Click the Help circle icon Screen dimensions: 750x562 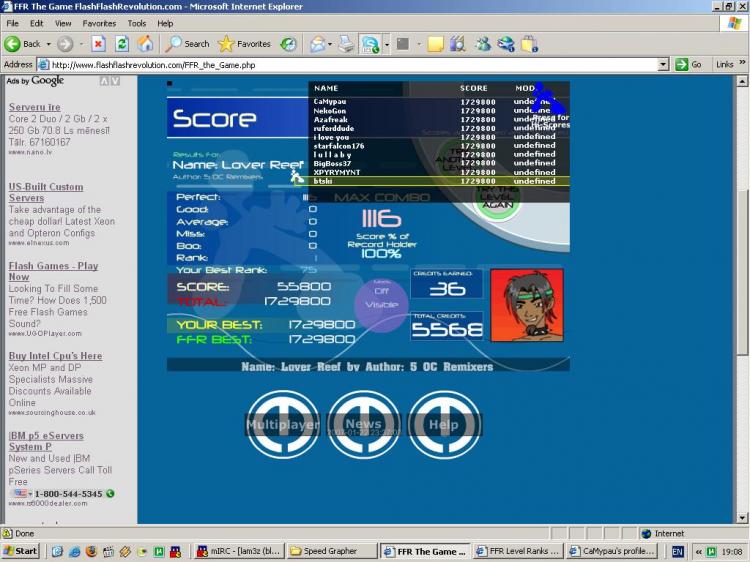coord(444,424)
